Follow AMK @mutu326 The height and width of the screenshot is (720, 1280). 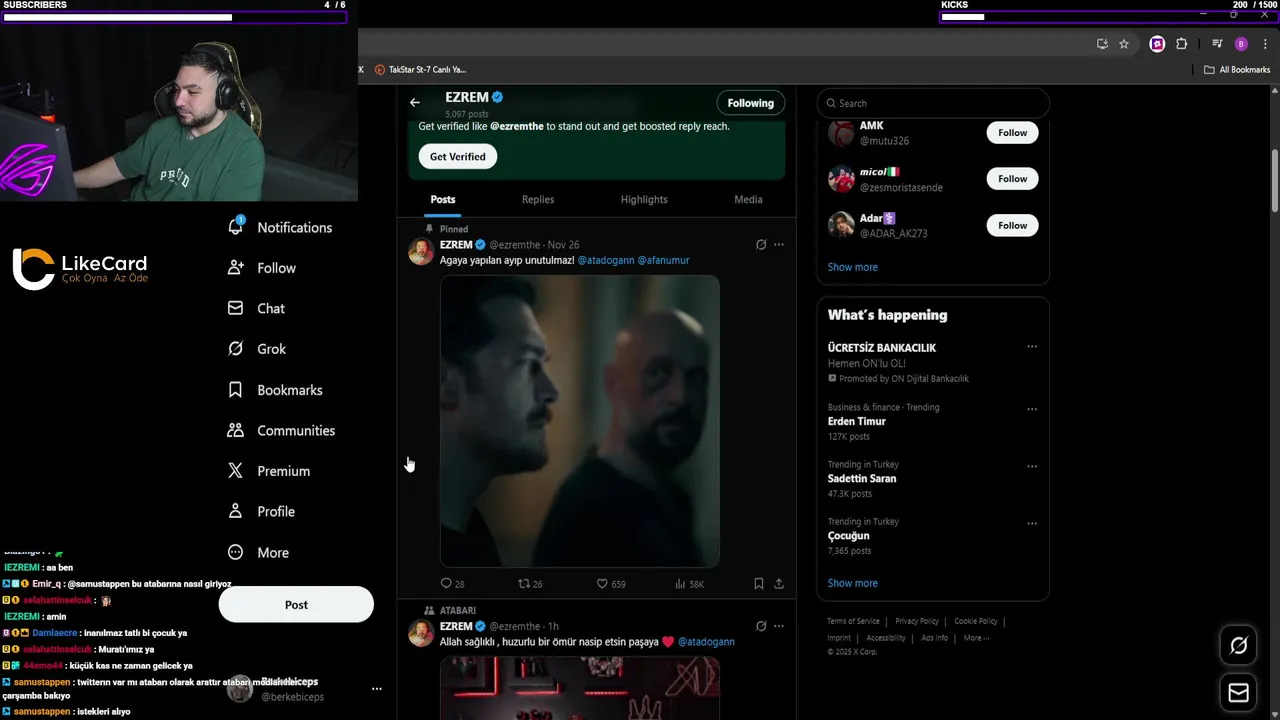click(x=1012, y=132)
